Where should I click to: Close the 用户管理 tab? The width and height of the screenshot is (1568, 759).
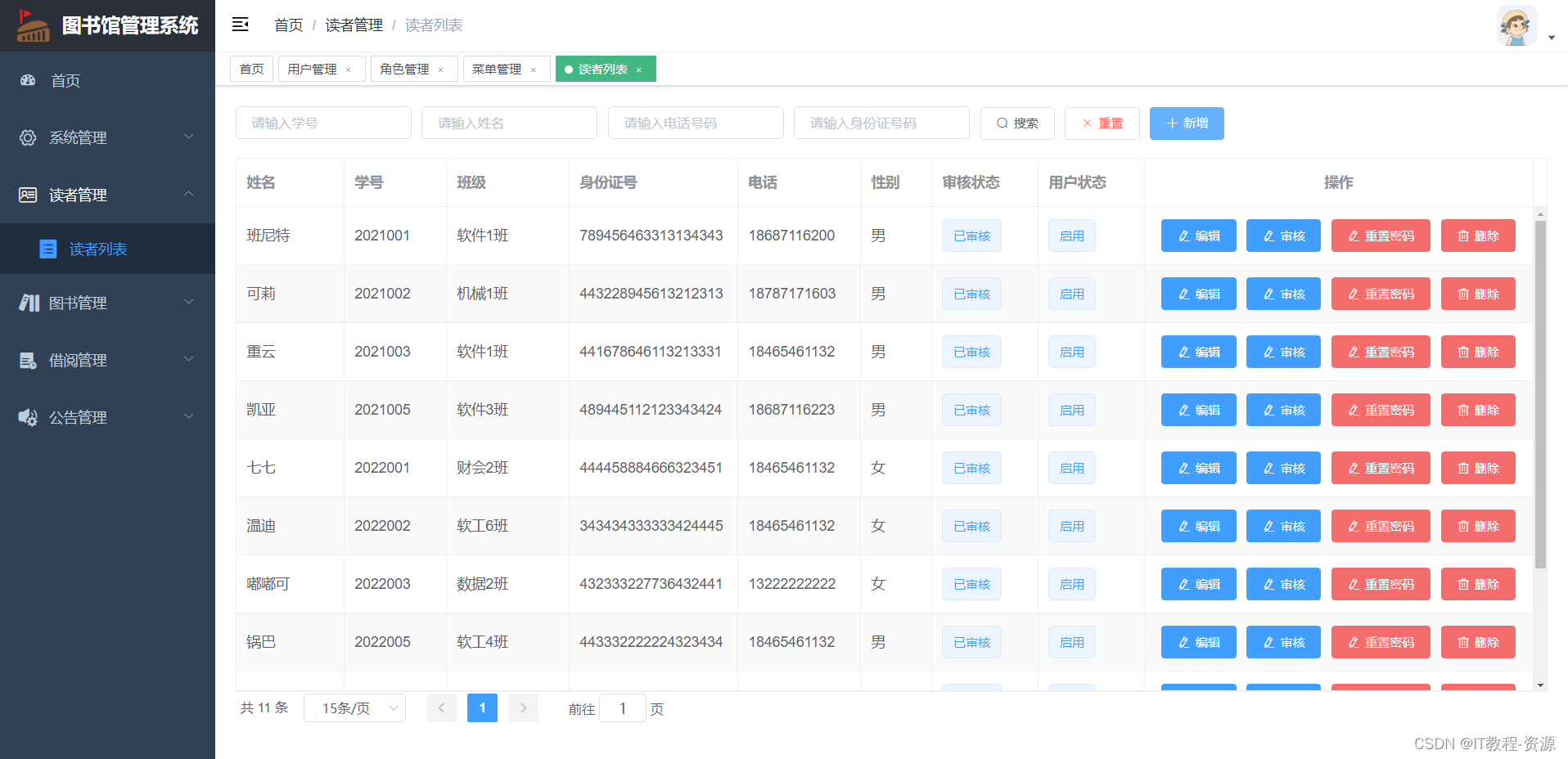349,70
